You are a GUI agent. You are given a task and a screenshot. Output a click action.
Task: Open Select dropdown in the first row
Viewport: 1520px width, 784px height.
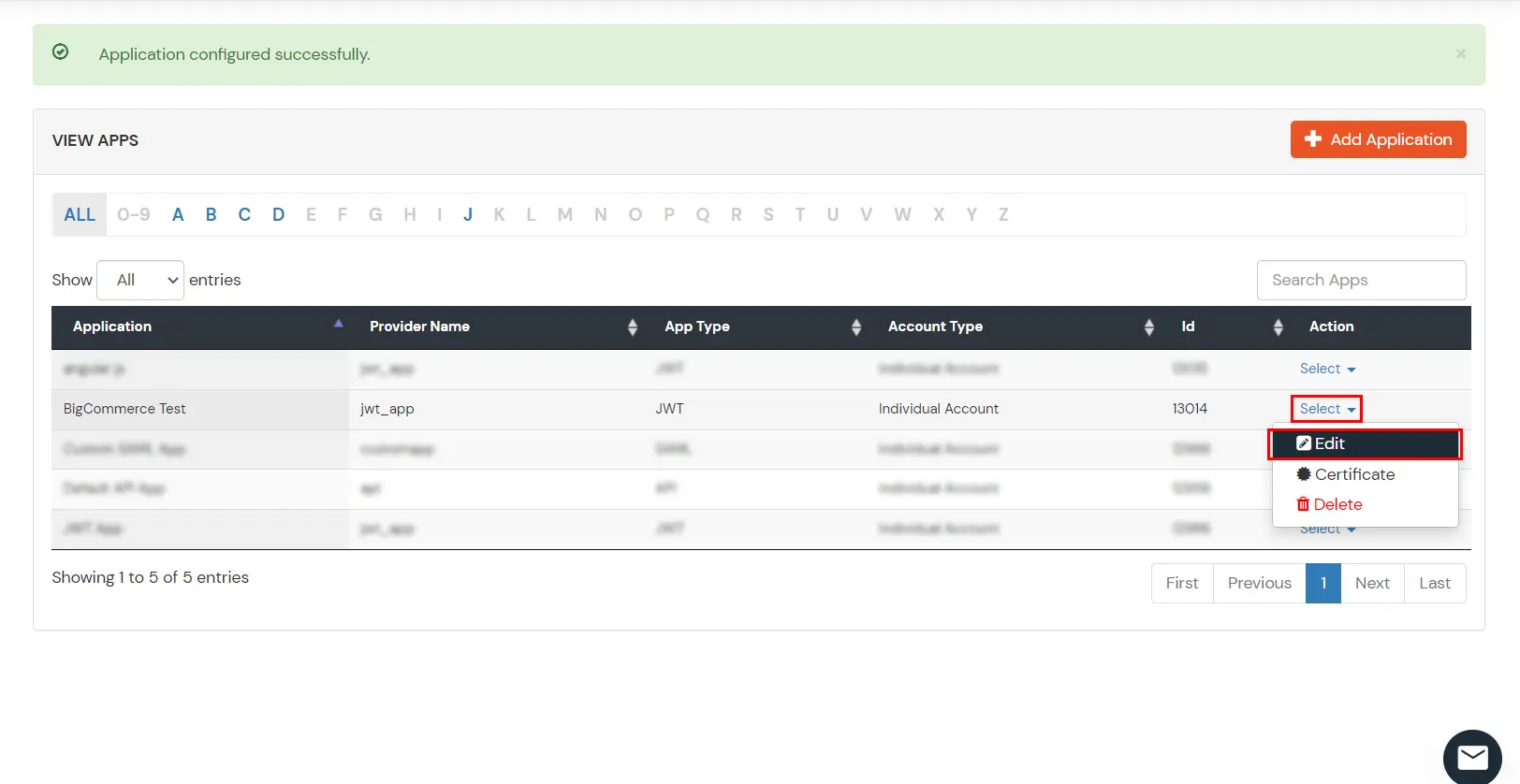coord(1327,369)
